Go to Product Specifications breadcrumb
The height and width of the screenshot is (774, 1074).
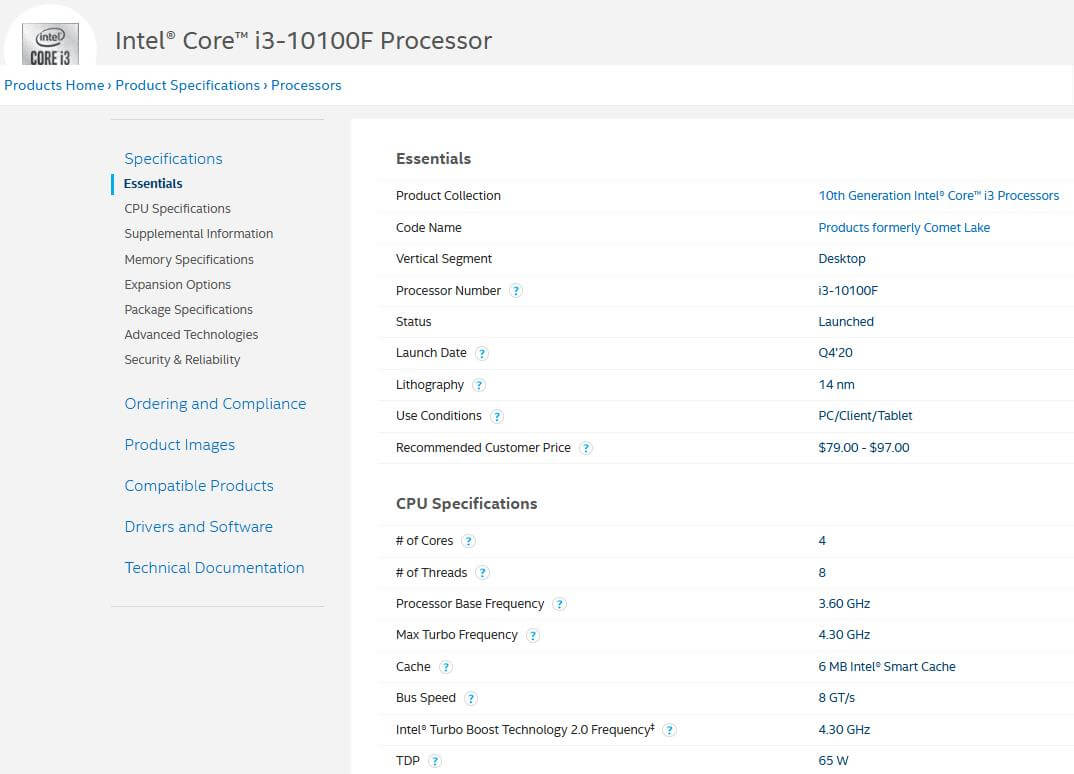[x=187, y=85]
